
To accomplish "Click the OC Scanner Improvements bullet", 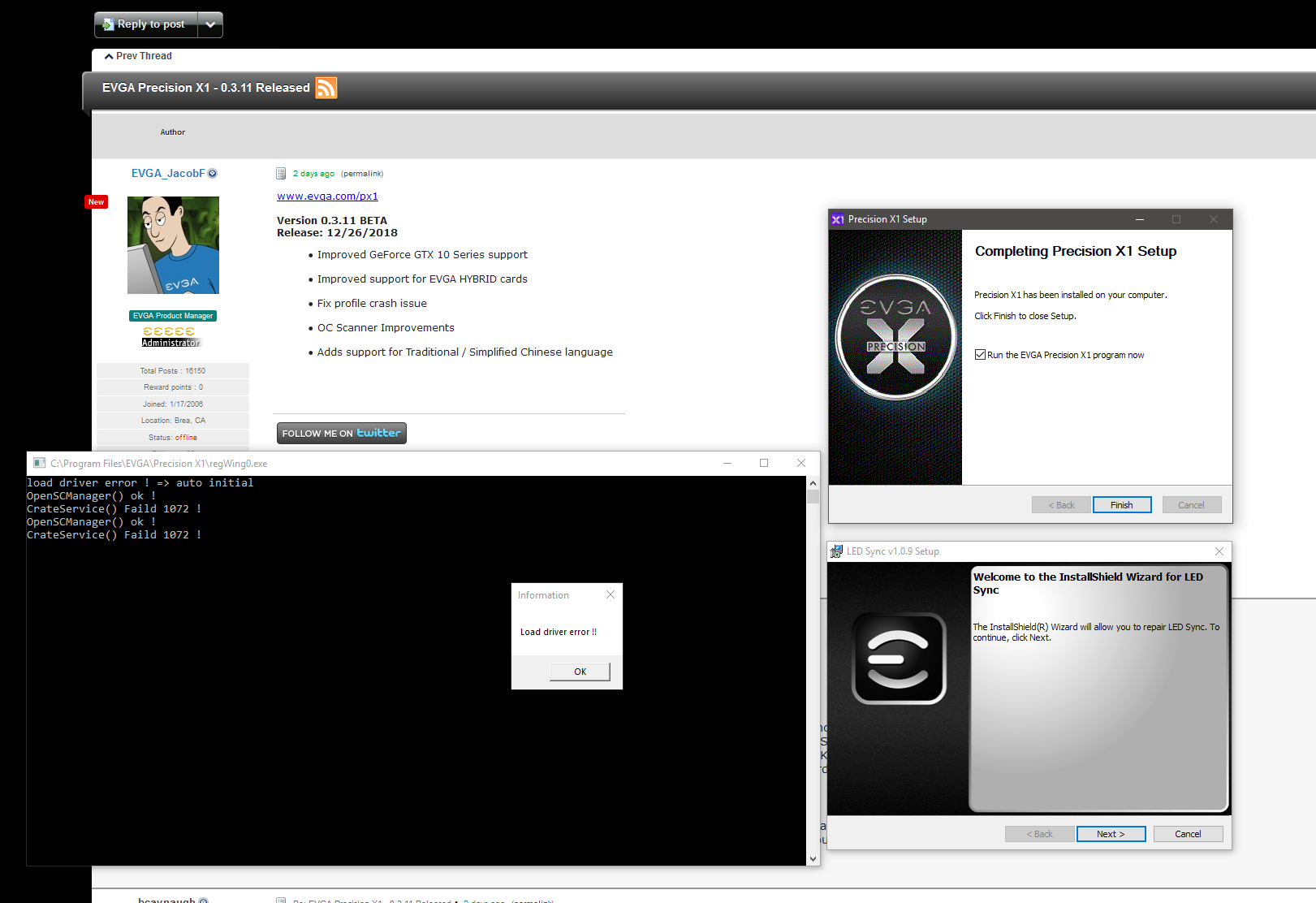I will click(x=386, y=328).
